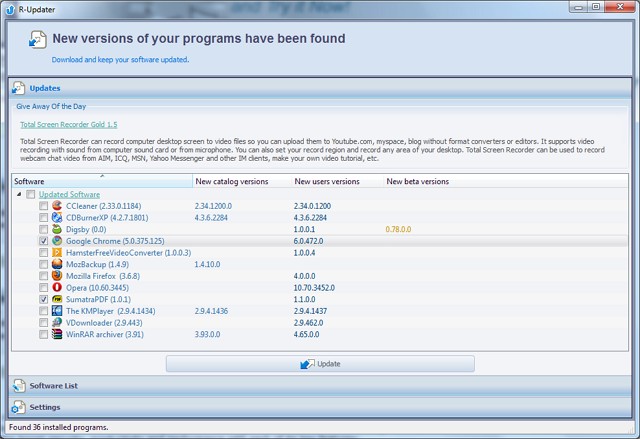Open the Settings section

point(320,407)
